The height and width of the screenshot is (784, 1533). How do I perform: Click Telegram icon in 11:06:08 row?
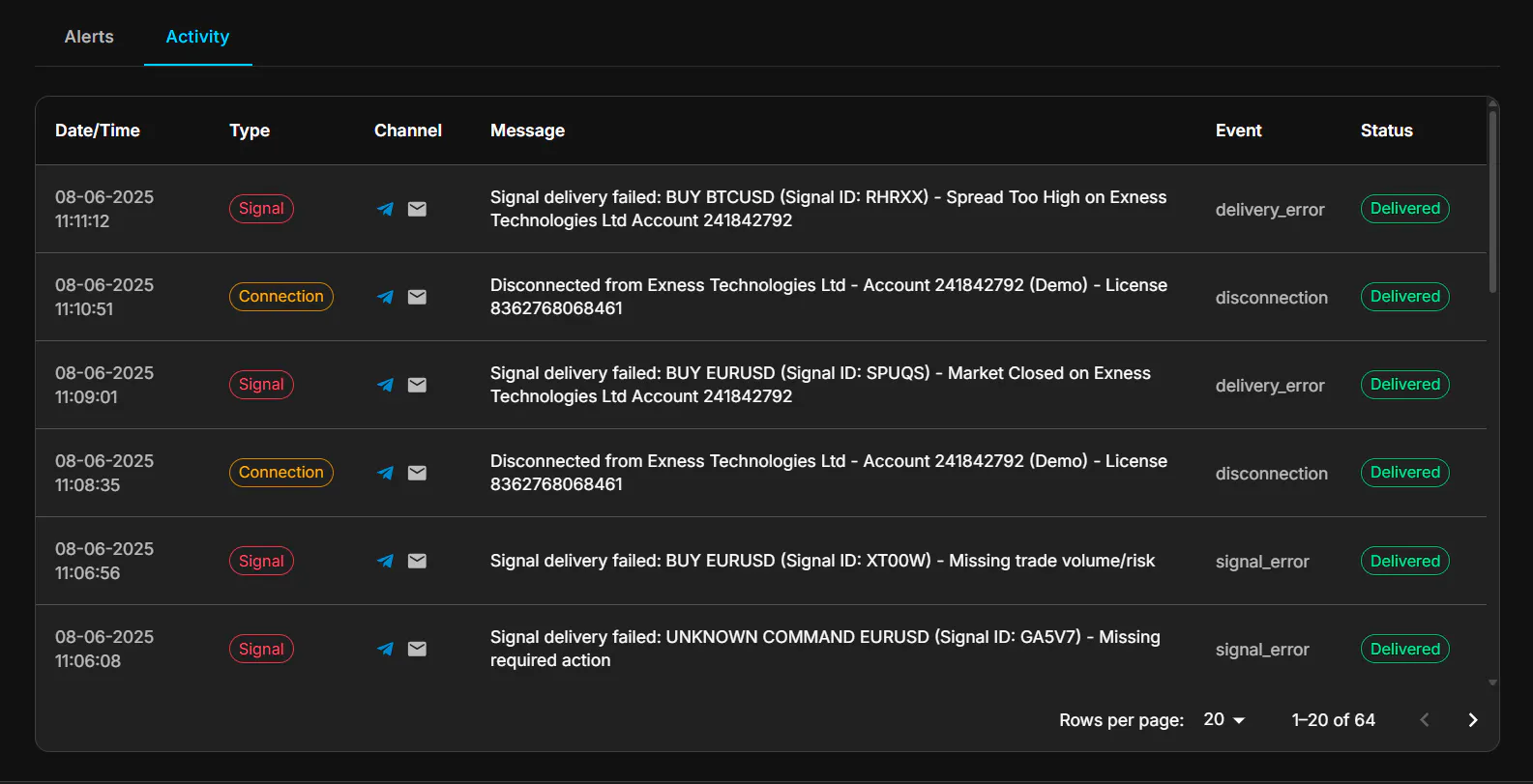tap(385, 649)
